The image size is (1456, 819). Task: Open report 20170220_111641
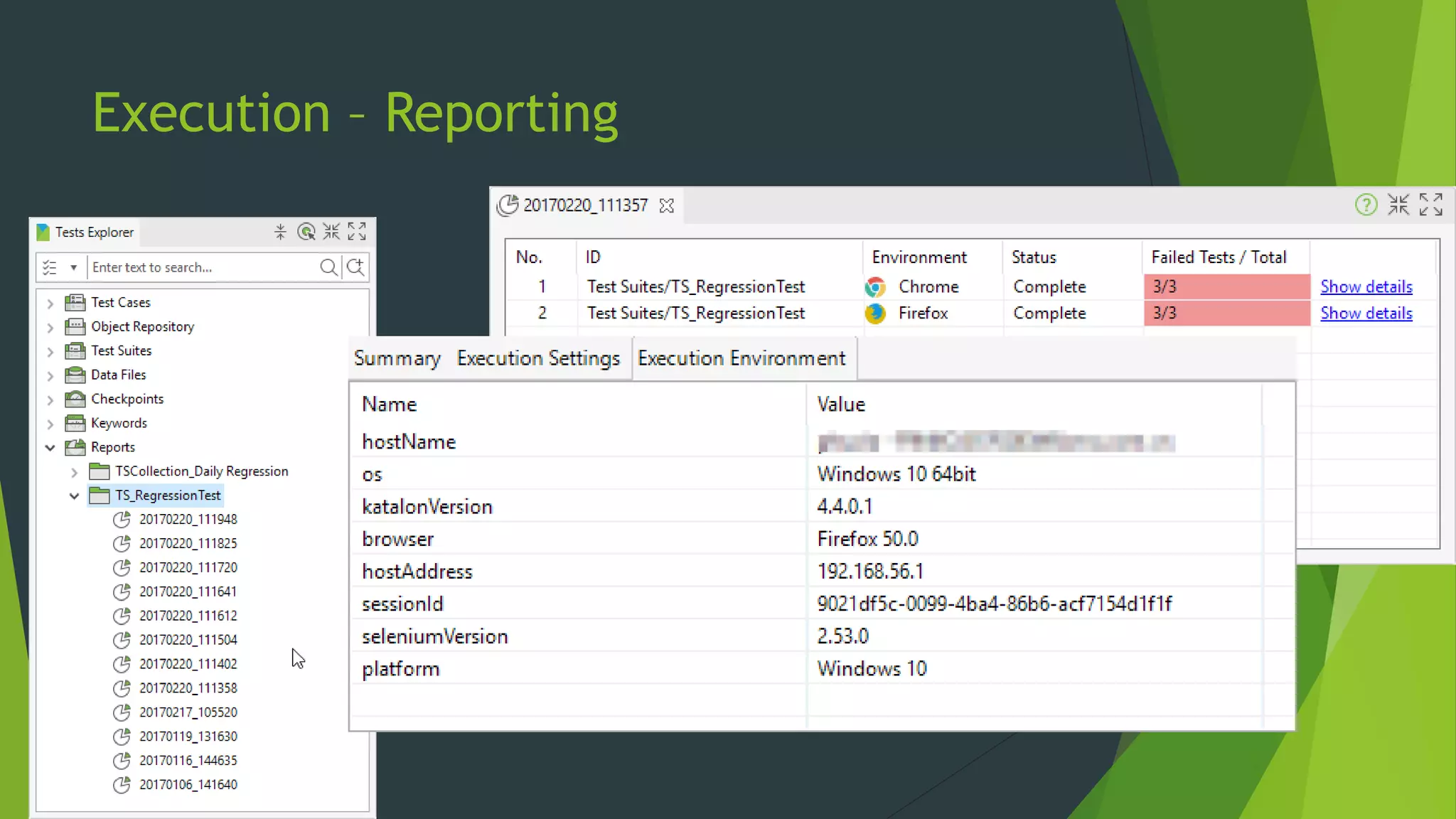click(188, 592)
